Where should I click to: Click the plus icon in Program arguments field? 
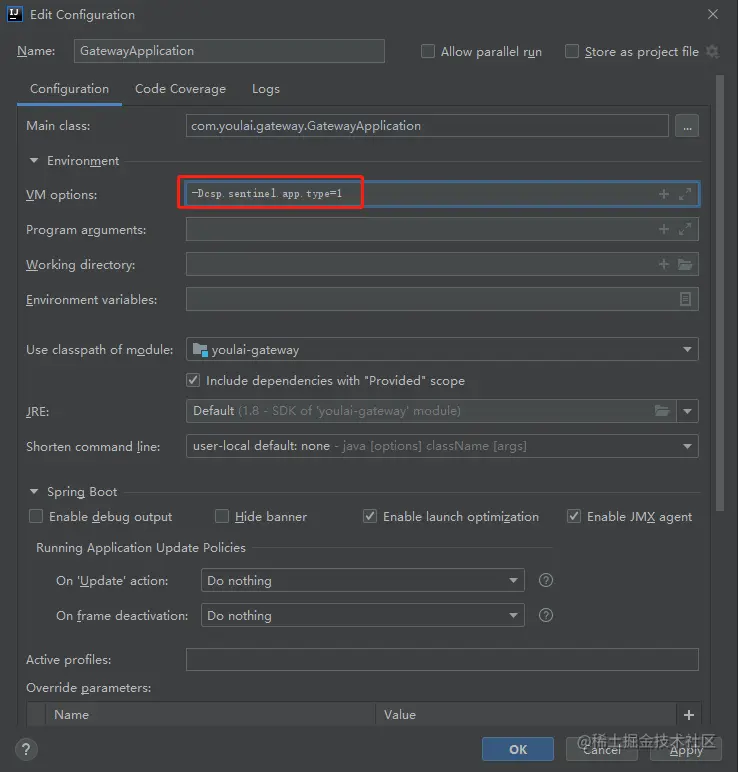664,229
